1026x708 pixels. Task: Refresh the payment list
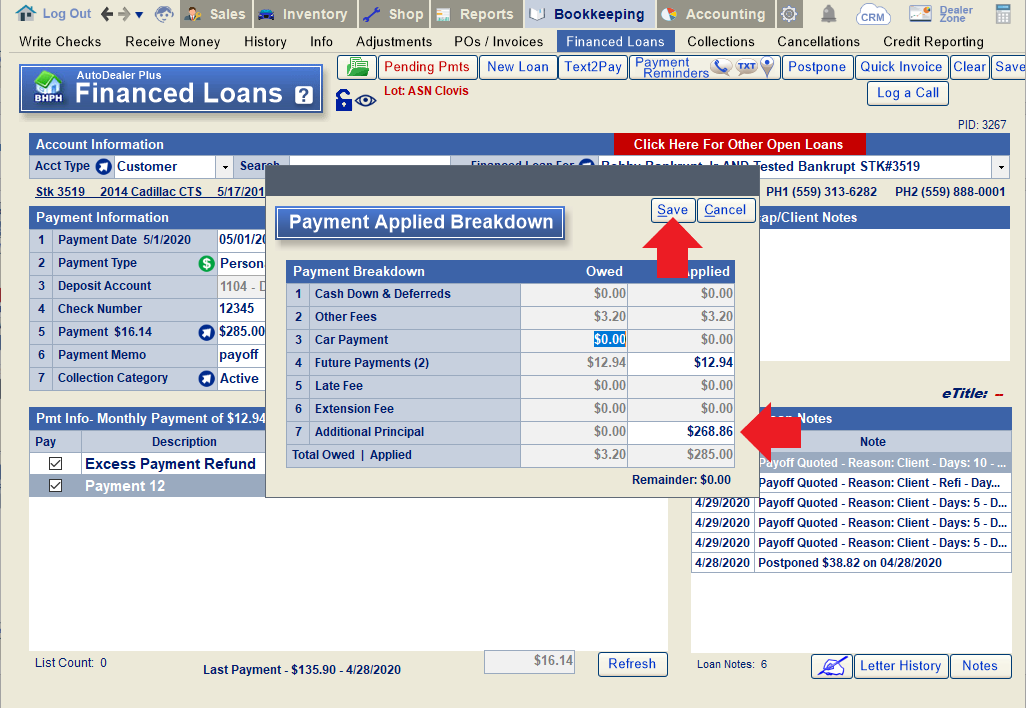[x=632, y=664]
